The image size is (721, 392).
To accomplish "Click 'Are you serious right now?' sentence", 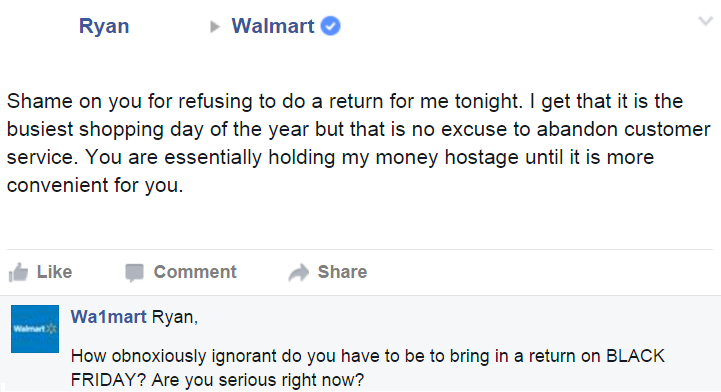I will (258, 380).
